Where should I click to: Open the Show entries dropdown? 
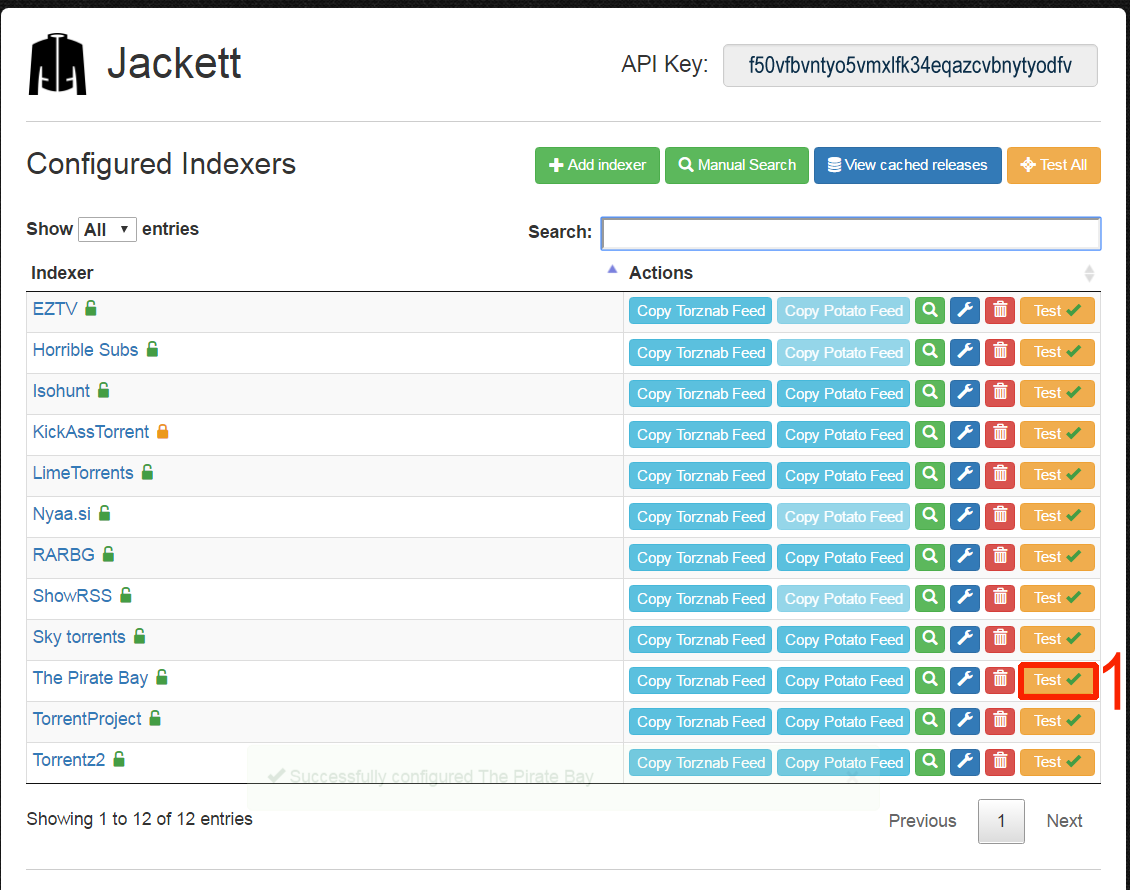point(107,229)
